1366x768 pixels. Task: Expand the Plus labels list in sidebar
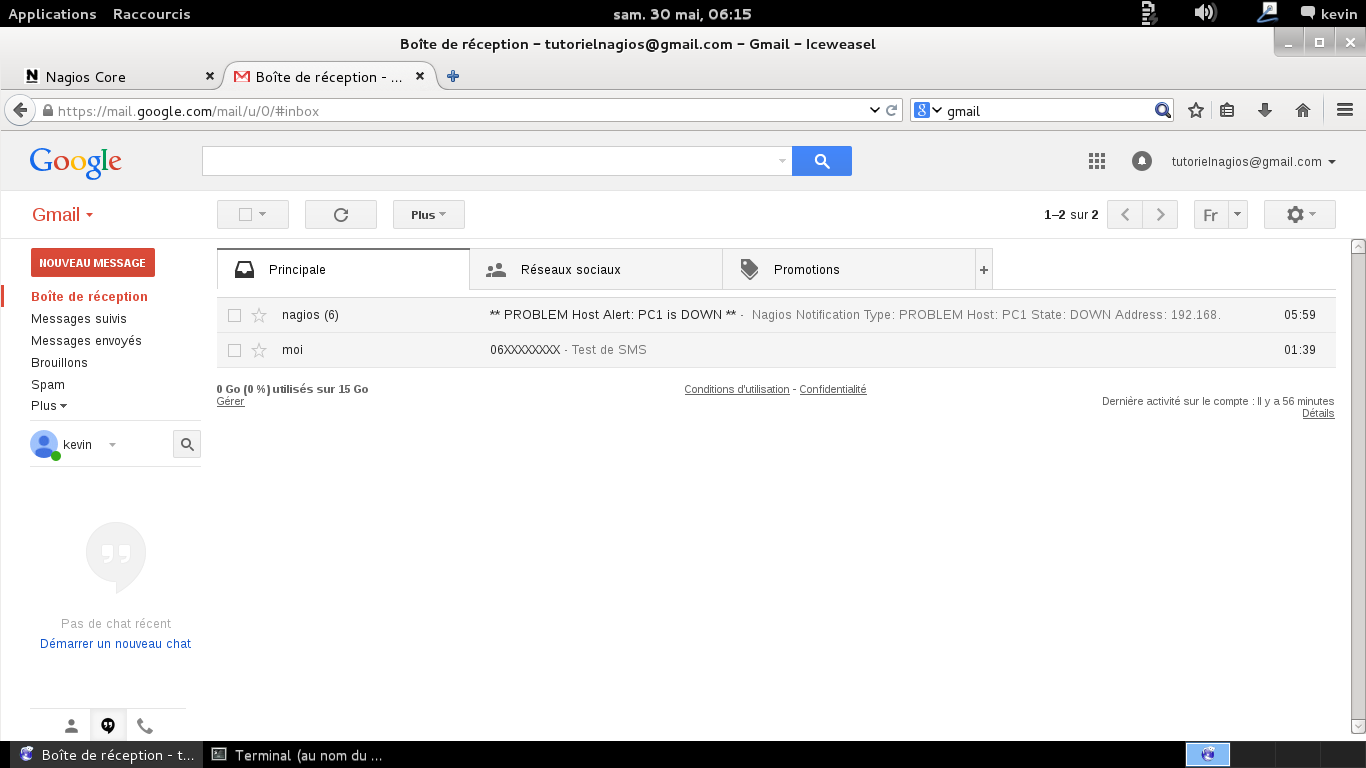[x=49, y=406]
